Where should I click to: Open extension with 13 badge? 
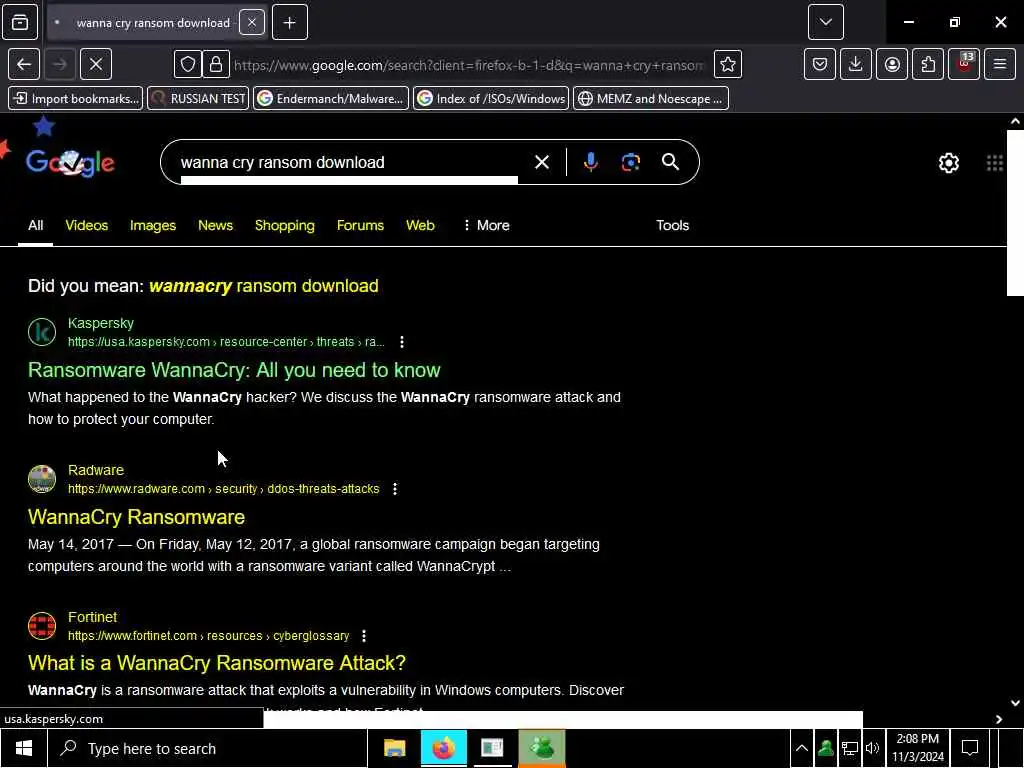coord(964,64)
